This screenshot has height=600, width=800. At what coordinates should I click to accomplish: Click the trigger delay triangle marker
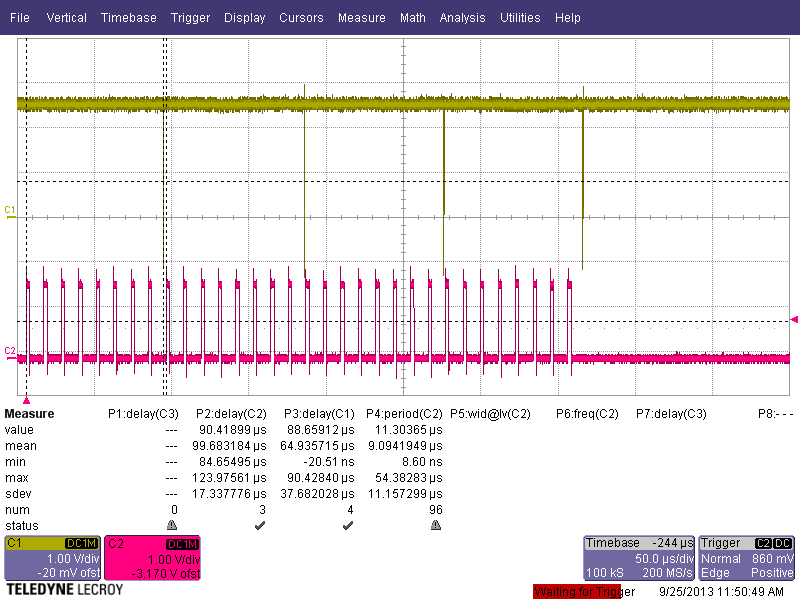26,400
